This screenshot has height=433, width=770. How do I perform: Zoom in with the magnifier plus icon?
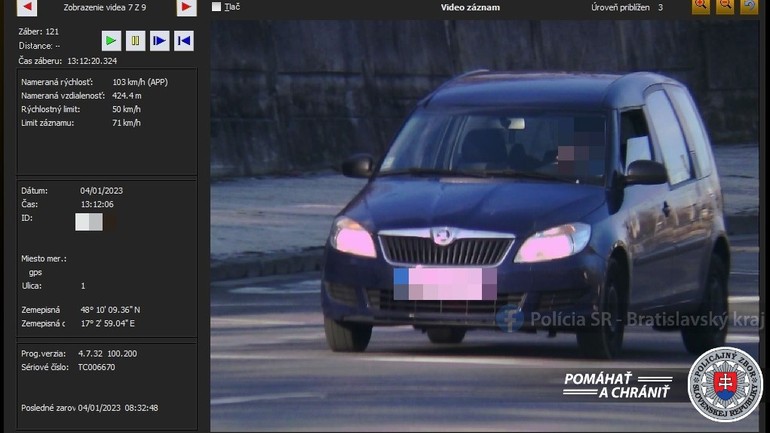[701, 7]
